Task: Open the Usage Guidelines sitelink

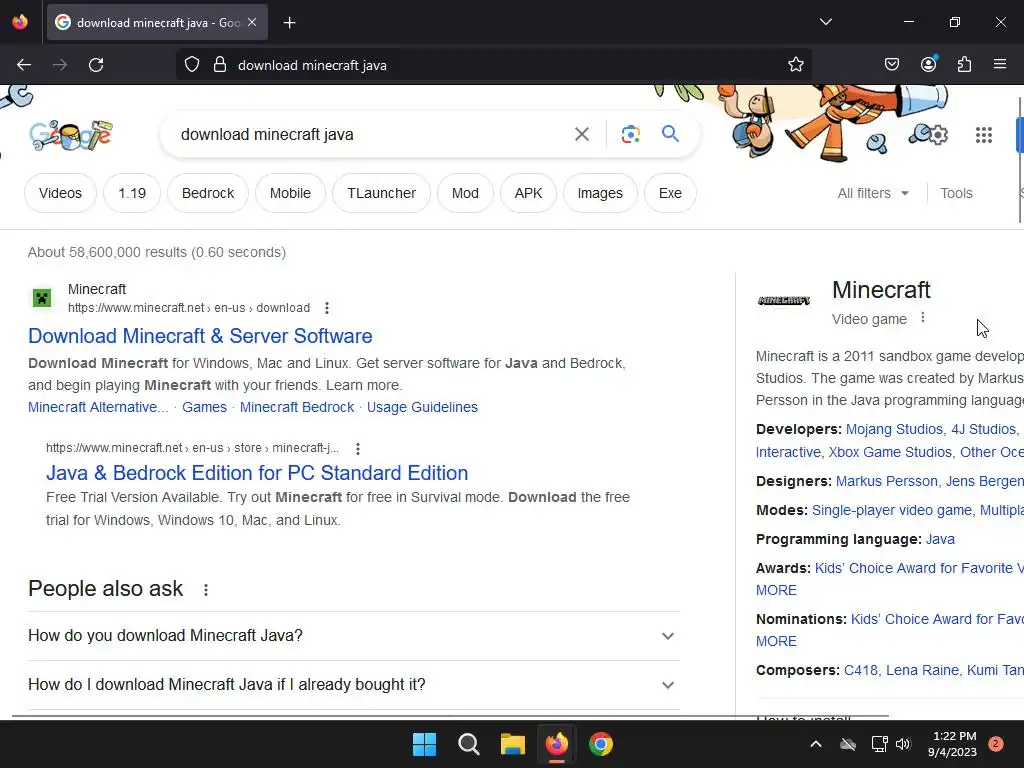Action: [422, 407]
